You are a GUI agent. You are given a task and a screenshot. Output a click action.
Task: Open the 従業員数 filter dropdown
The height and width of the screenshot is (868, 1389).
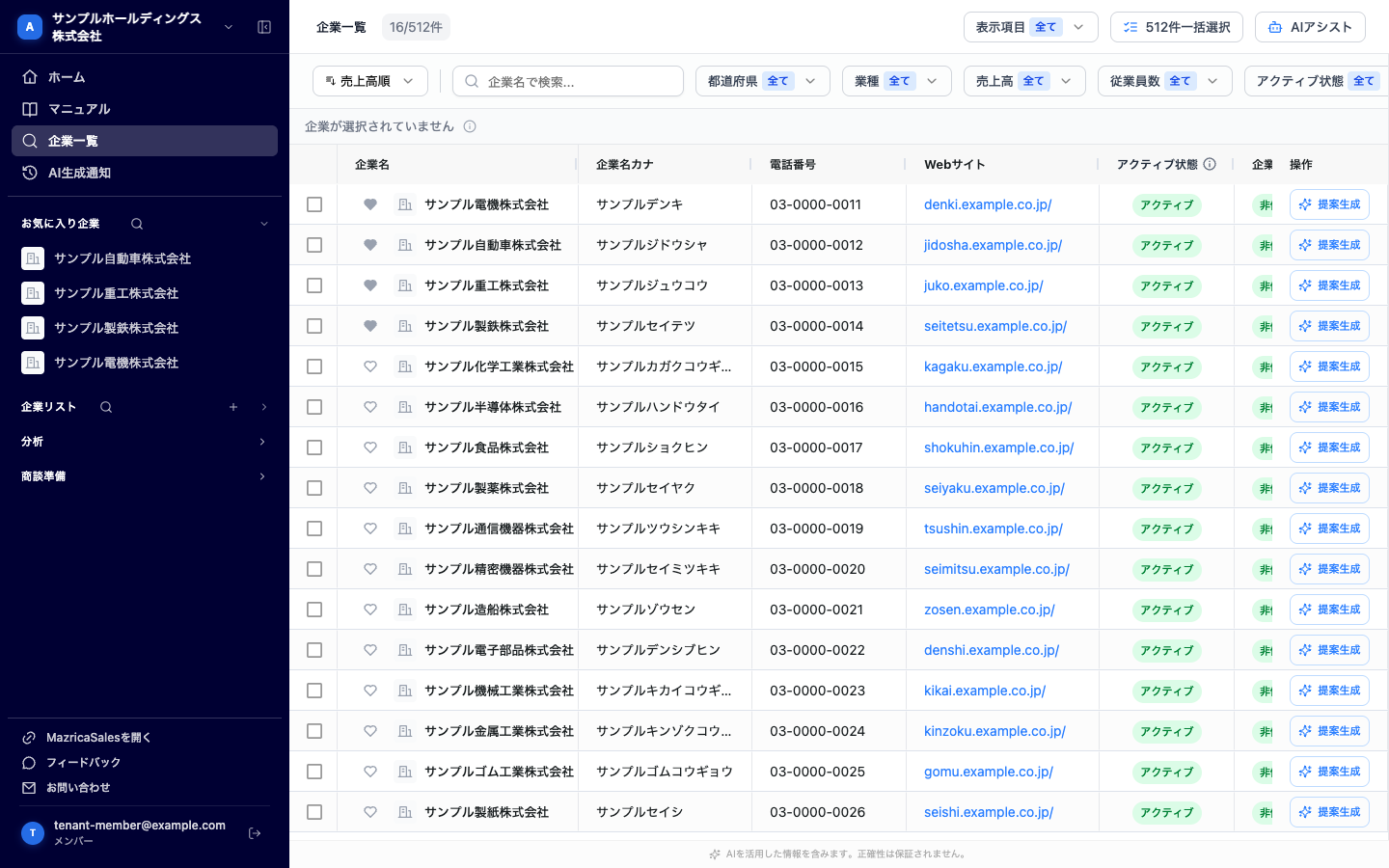click(x=1165, y=81)
